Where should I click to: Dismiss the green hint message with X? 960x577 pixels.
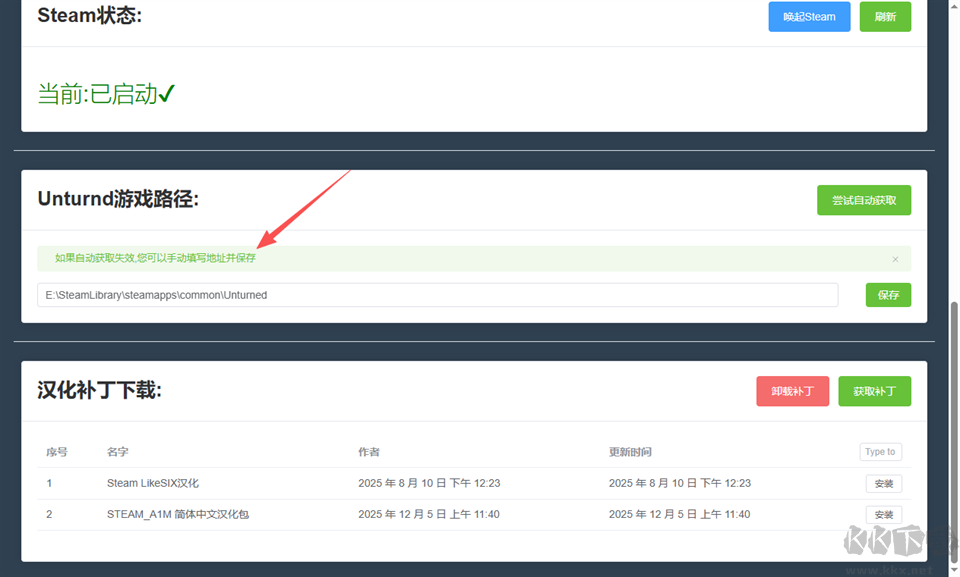895,259
